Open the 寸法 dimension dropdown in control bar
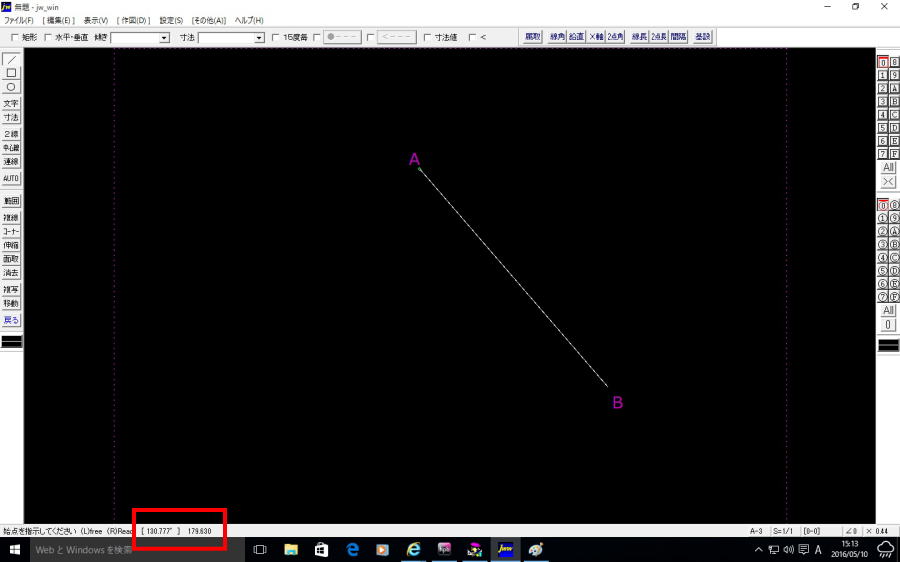900x562 pixels. pos(259,38)
